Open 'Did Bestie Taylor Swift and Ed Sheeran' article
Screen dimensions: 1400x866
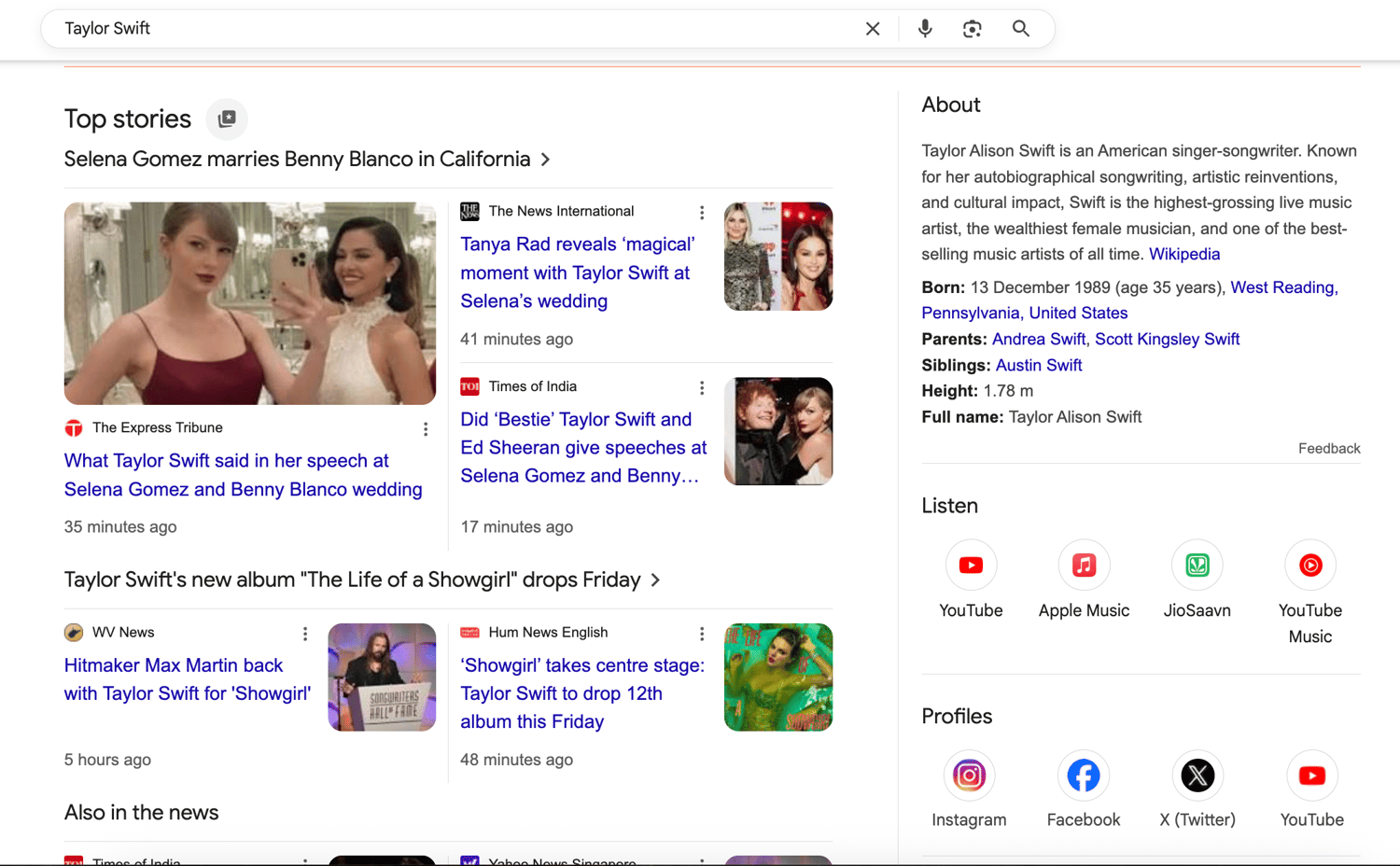583,448
